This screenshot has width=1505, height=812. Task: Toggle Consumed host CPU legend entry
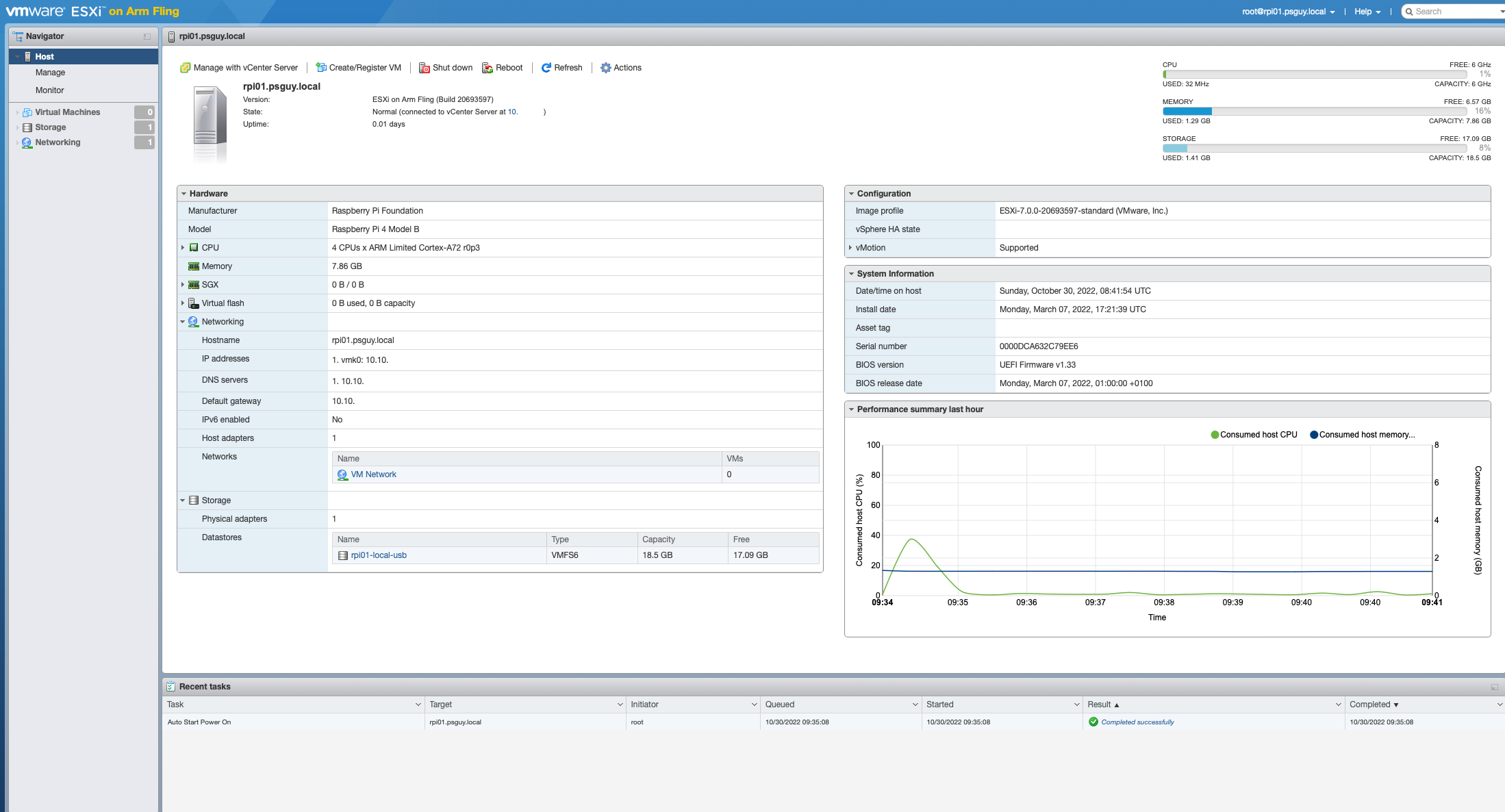pyautogui.click(x=1254, y=435)
